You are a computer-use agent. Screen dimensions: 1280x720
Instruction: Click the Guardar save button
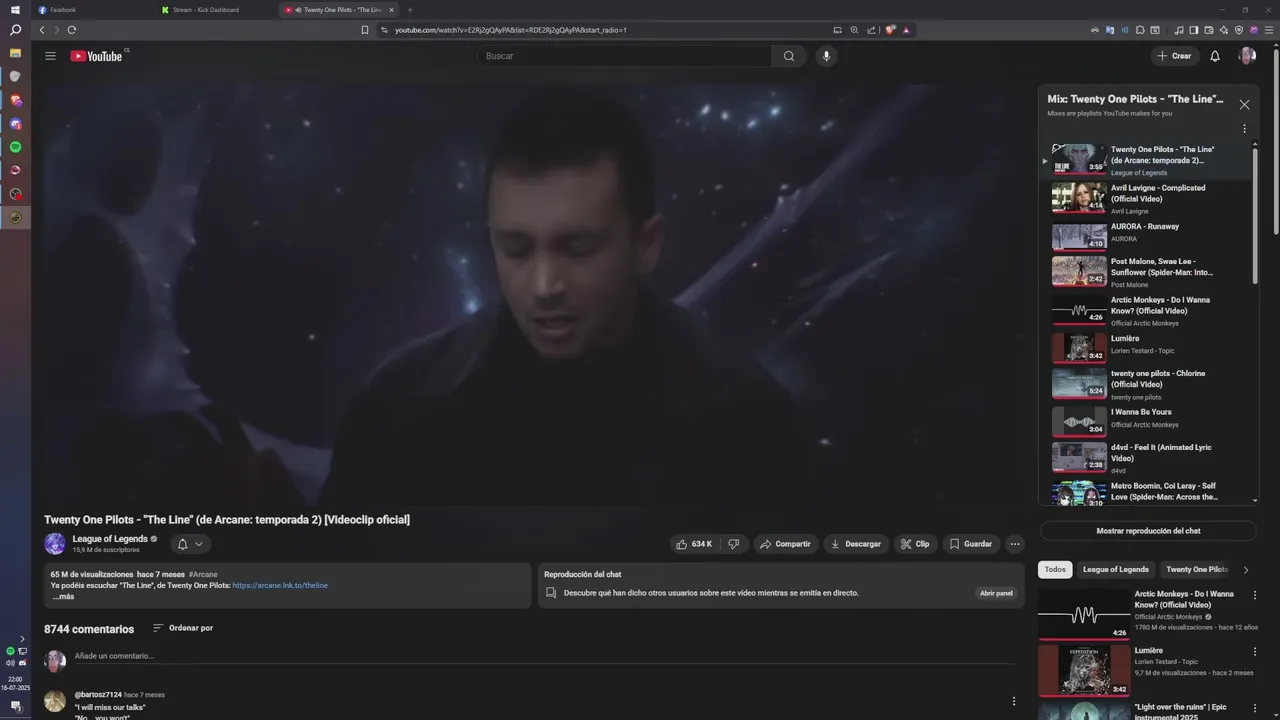coord(970,544)
